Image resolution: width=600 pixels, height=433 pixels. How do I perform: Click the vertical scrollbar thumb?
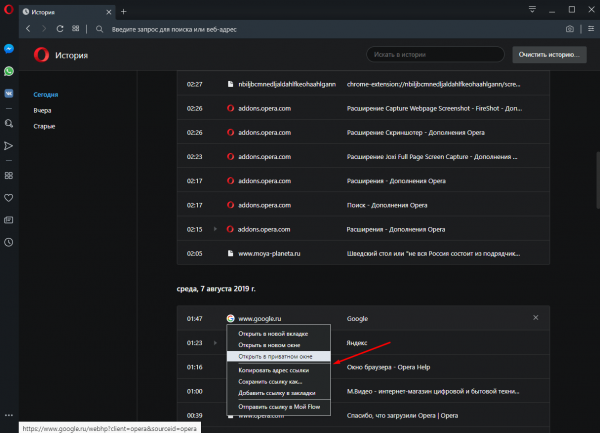[x=598, y=180]
